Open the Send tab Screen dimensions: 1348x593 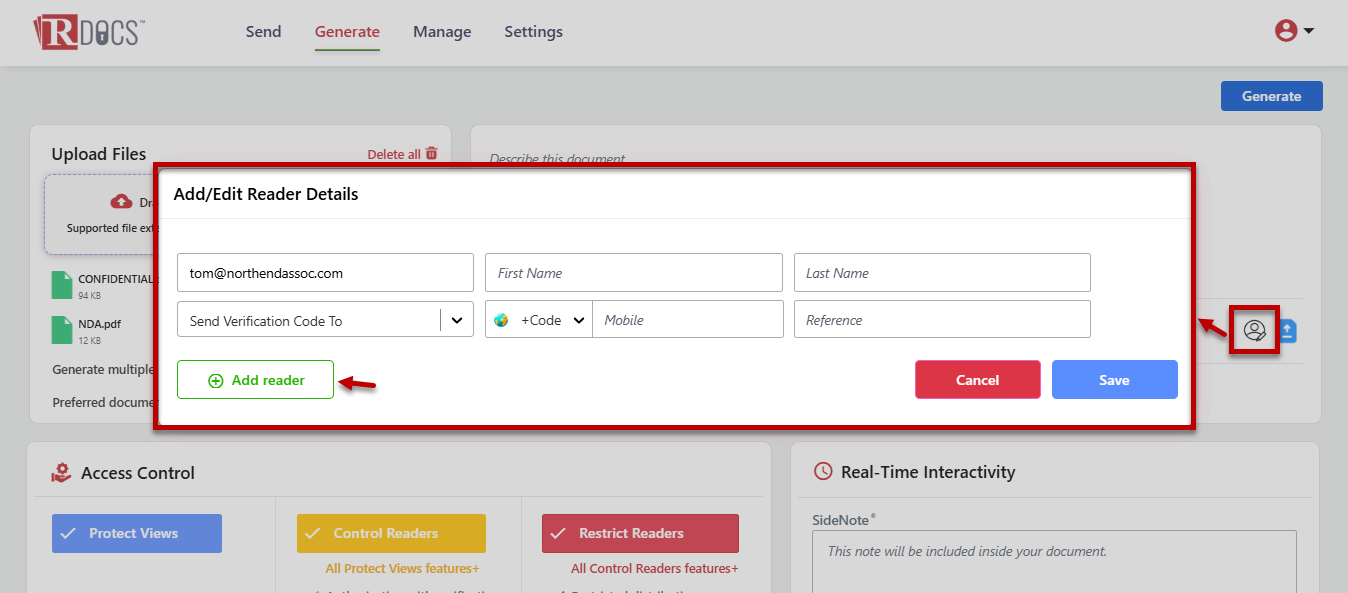pyautogui.click(x=263, y=32)
